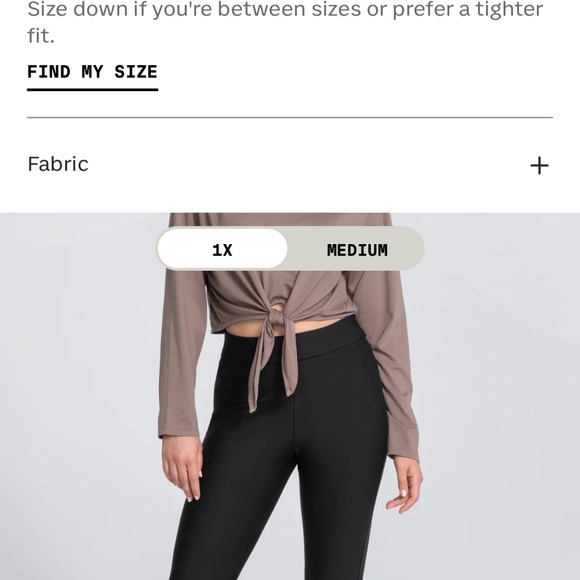Viewport: 580px width, 580px height.
Task: Switch model view to 1X size
Action: (x=222, y=250)
